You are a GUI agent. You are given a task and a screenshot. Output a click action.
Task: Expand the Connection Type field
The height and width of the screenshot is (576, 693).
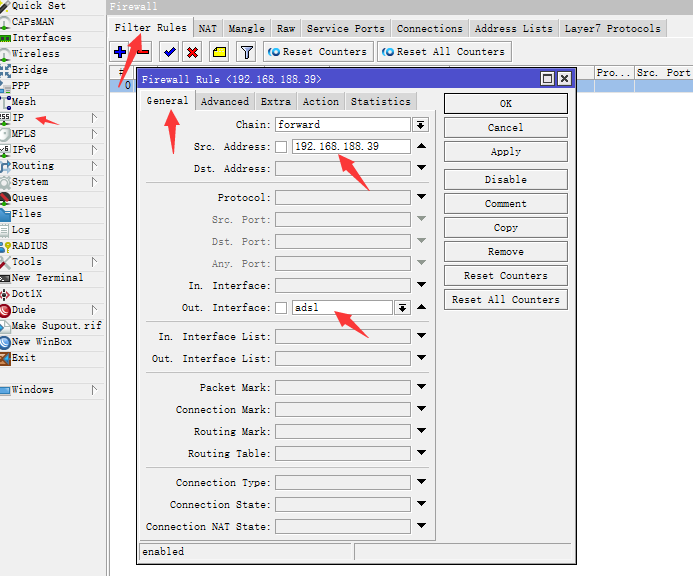(422, 481)
